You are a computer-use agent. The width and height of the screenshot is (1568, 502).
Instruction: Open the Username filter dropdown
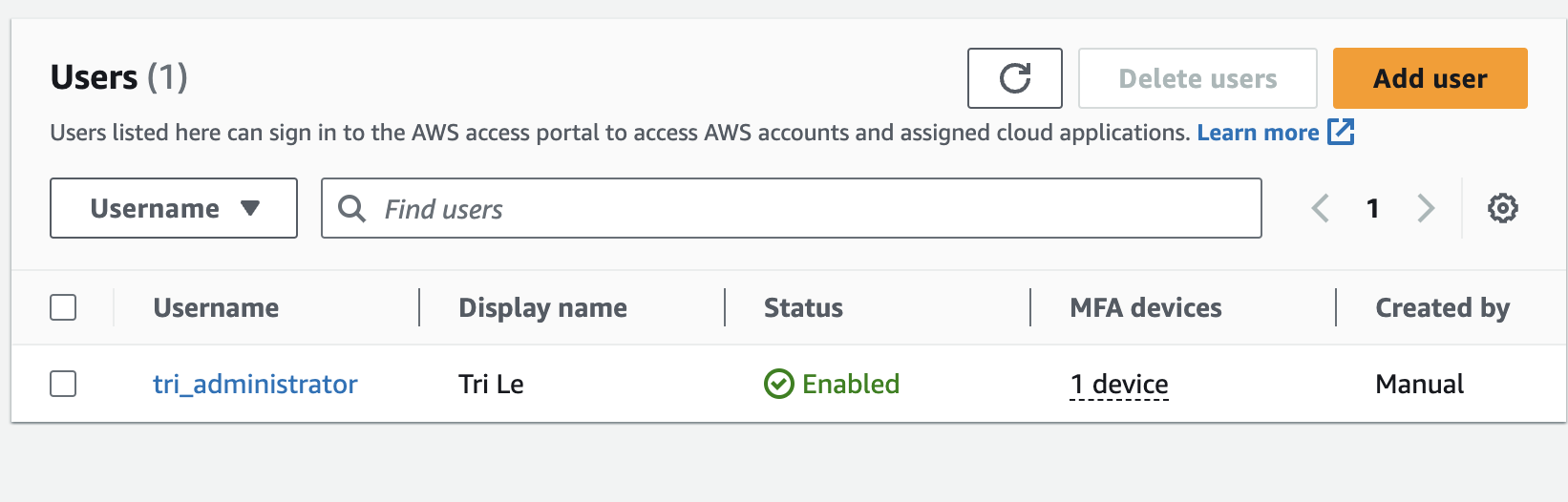(173, 208)
